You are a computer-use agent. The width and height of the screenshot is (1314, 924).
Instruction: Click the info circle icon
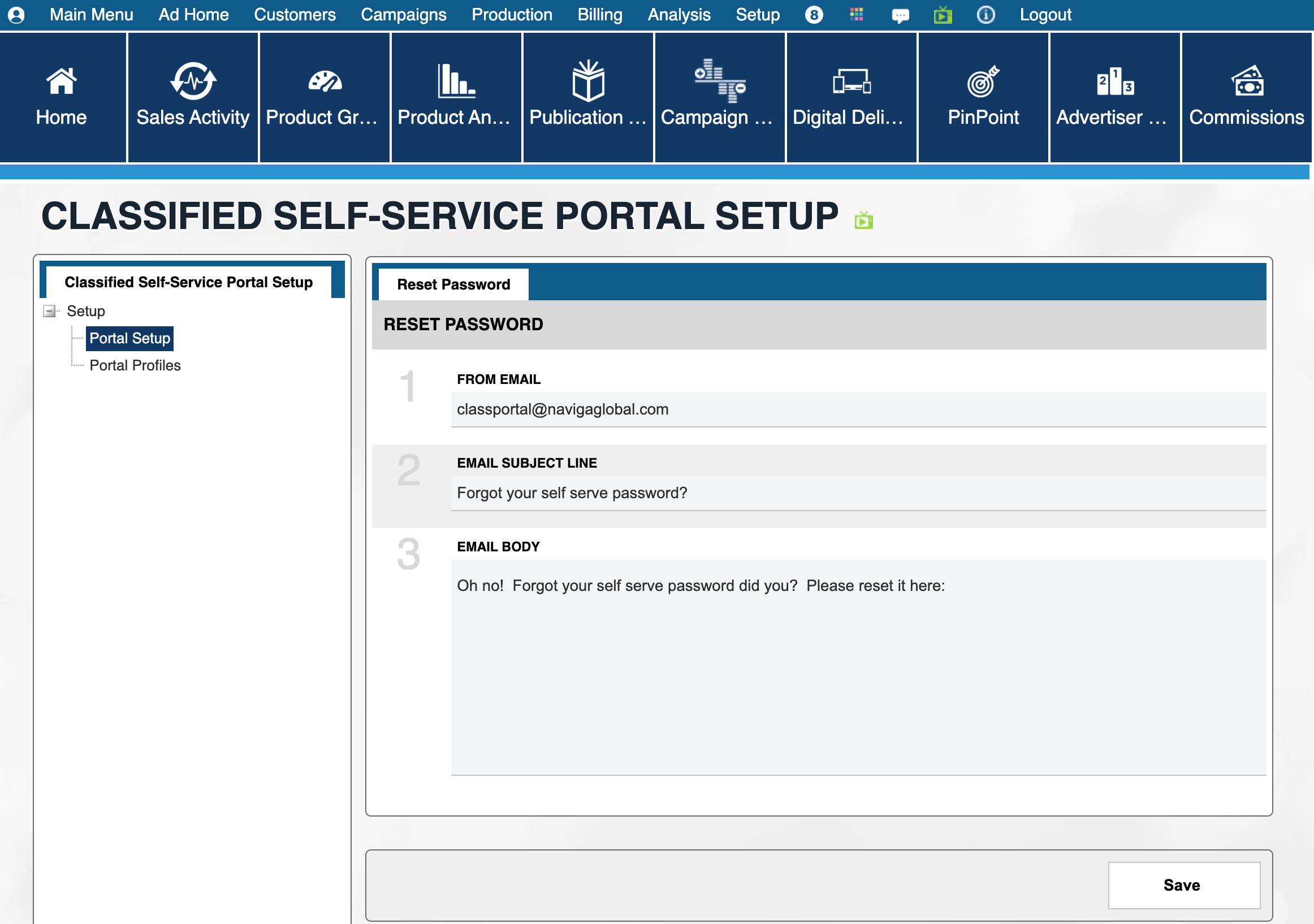point(985,15)
